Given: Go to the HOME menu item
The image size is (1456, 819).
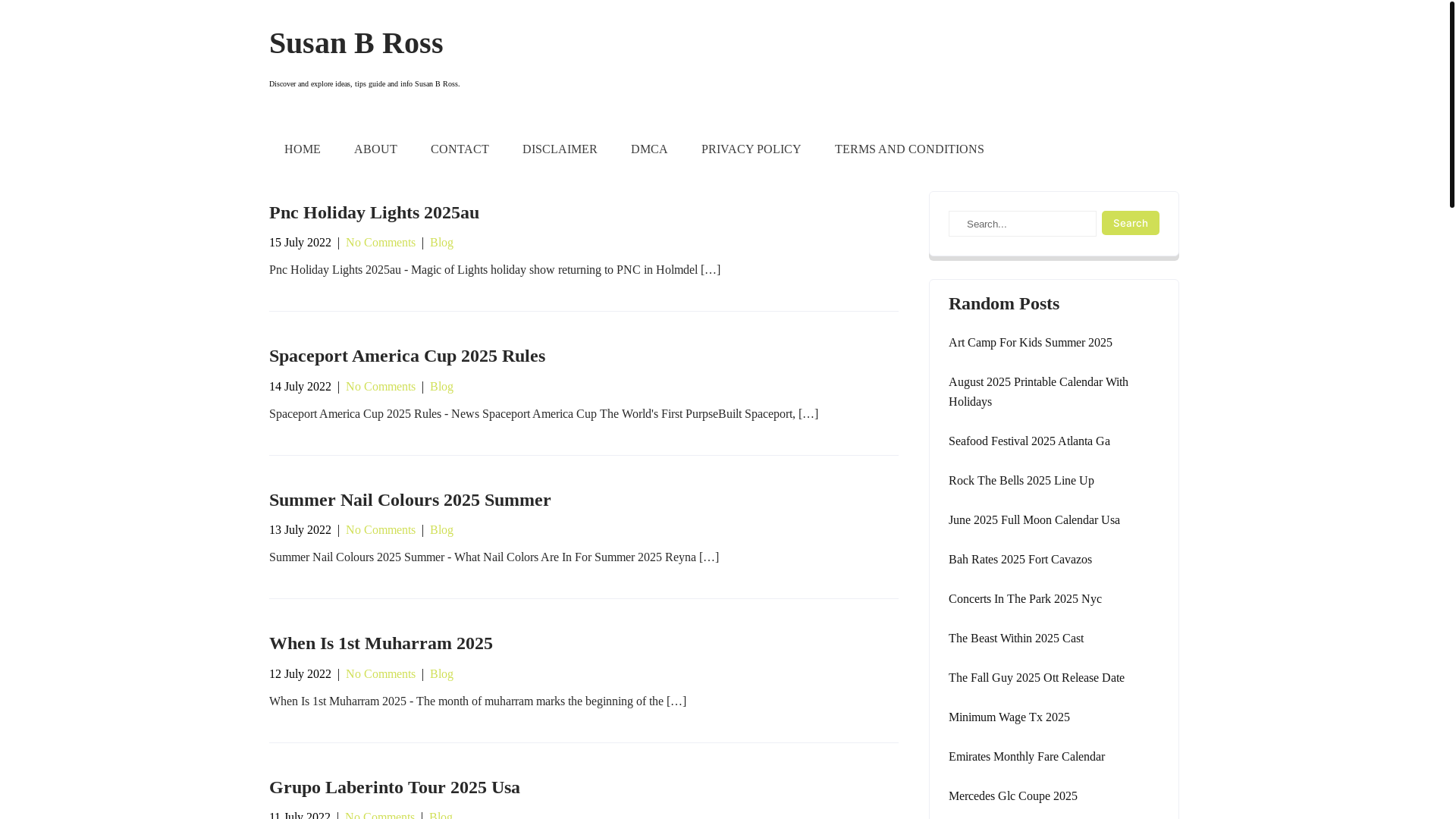Looking at the screenshot, I should pyautogui.click(x=303, y=149).
